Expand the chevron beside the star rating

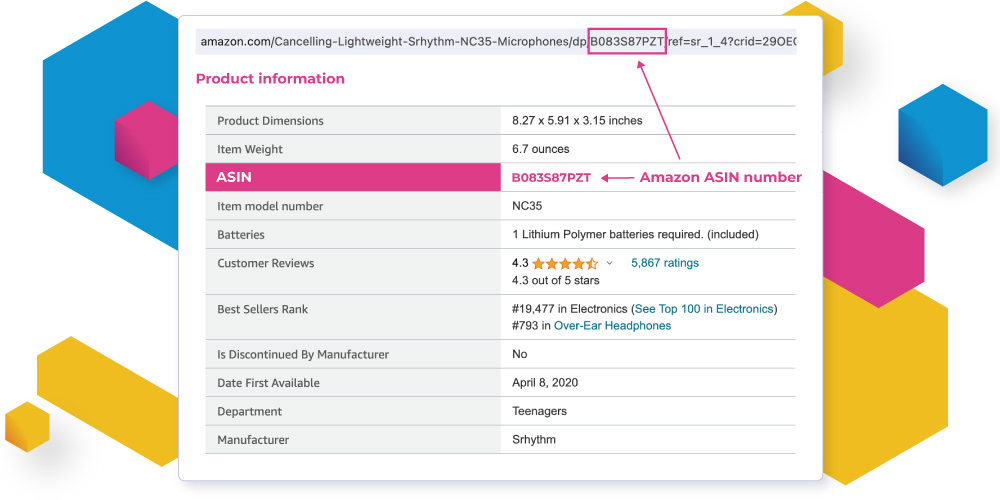(x=610, y=264)
